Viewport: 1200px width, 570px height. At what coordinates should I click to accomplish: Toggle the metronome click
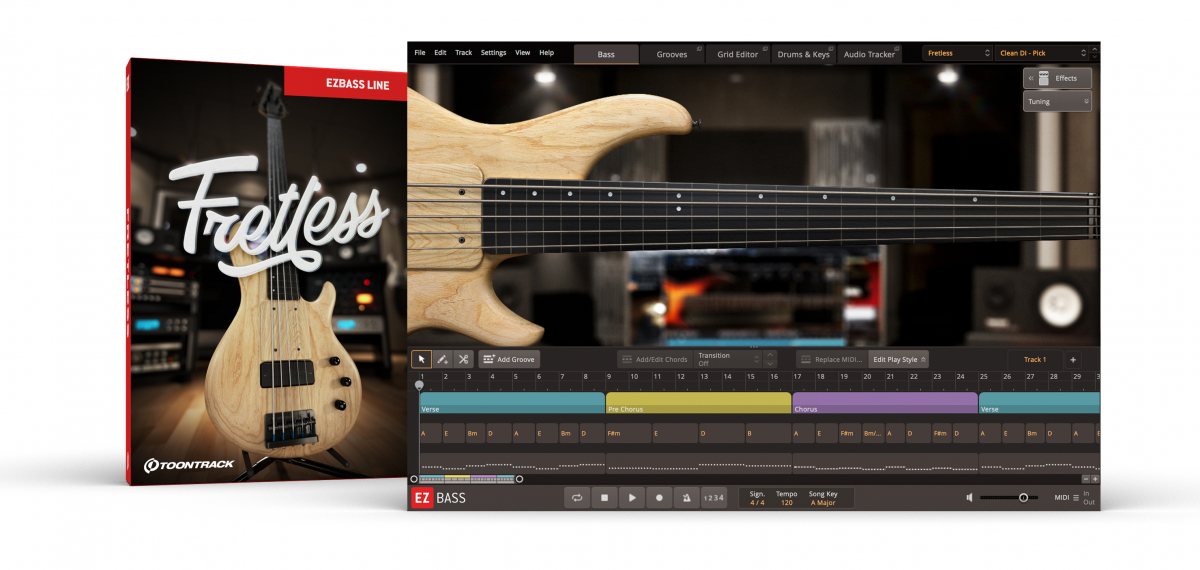686,497
